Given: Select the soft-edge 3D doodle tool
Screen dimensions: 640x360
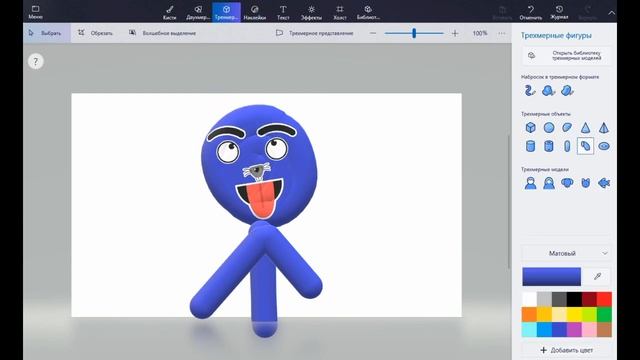Looking at the screenshot, I should (x=567, y=90).
